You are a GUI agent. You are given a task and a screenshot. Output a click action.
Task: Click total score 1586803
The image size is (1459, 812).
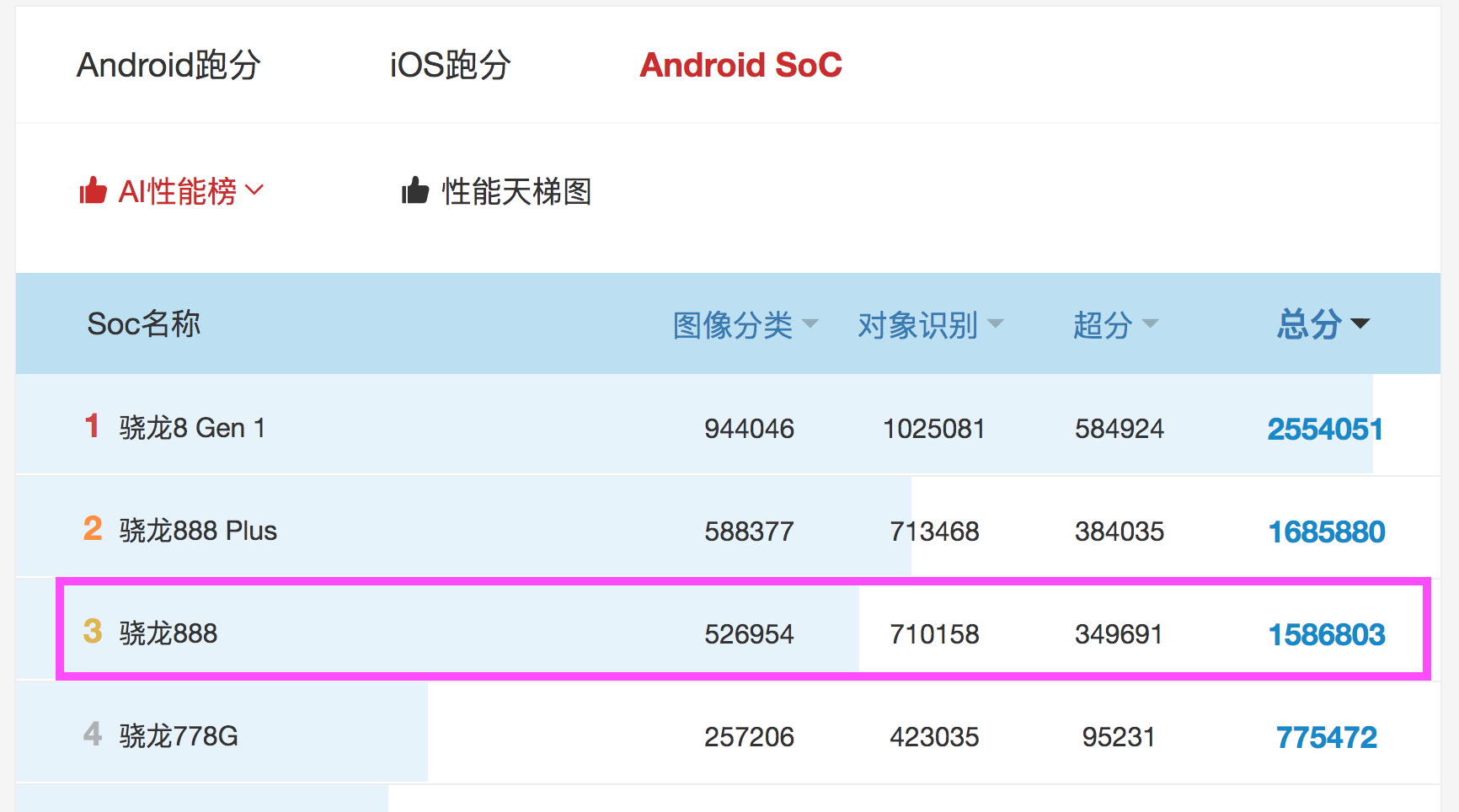1327,634
